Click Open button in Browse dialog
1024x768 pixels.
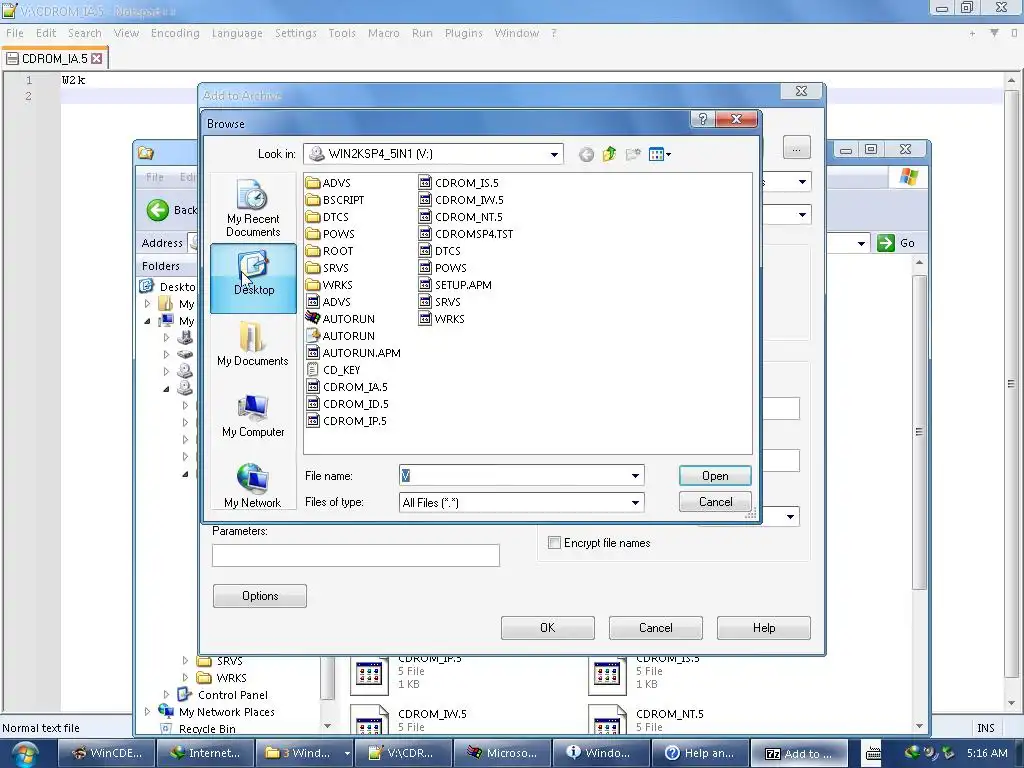715,476
